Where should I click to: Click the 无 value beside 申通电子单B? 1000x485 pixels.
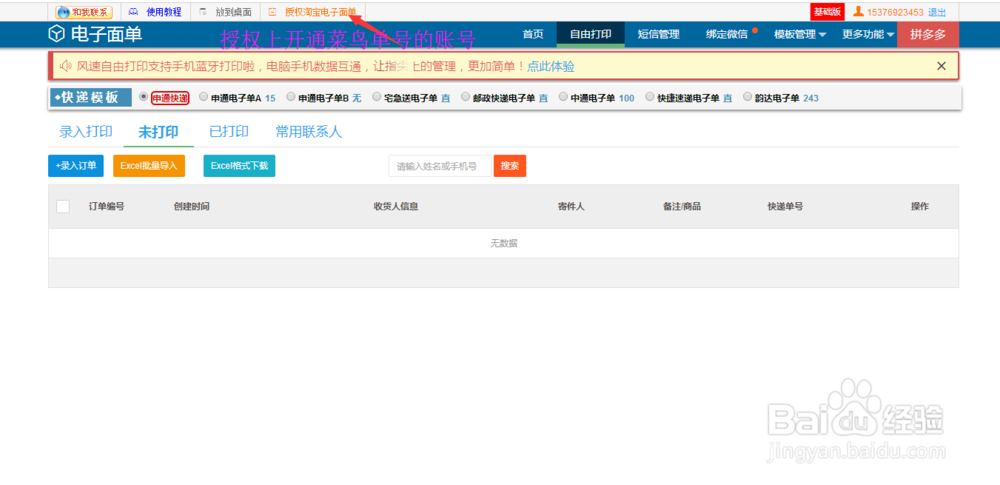(357, 98)
